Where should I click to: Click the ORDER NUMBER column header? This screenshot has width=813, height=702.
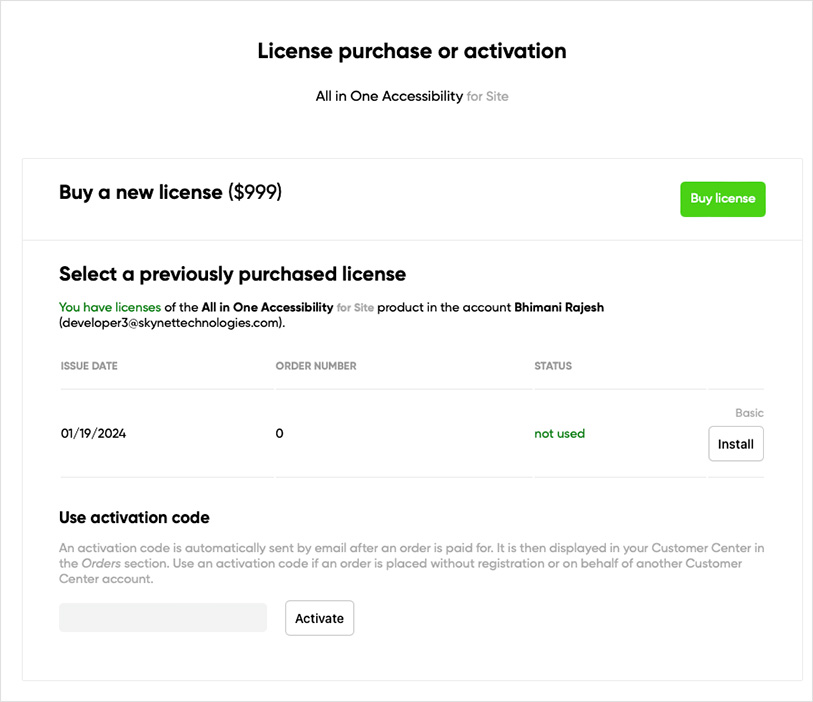[316, 366]
